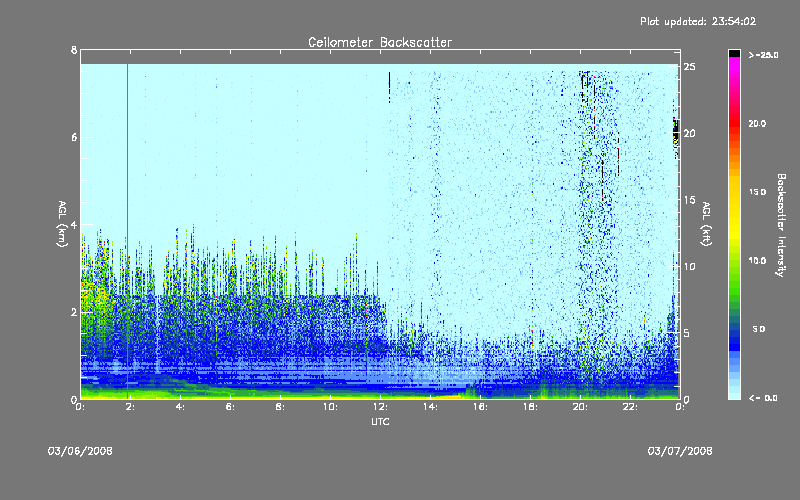Screen dimensions: 800x500
Task: Click the "10.0" colorbar label
Action: [757, 261]
